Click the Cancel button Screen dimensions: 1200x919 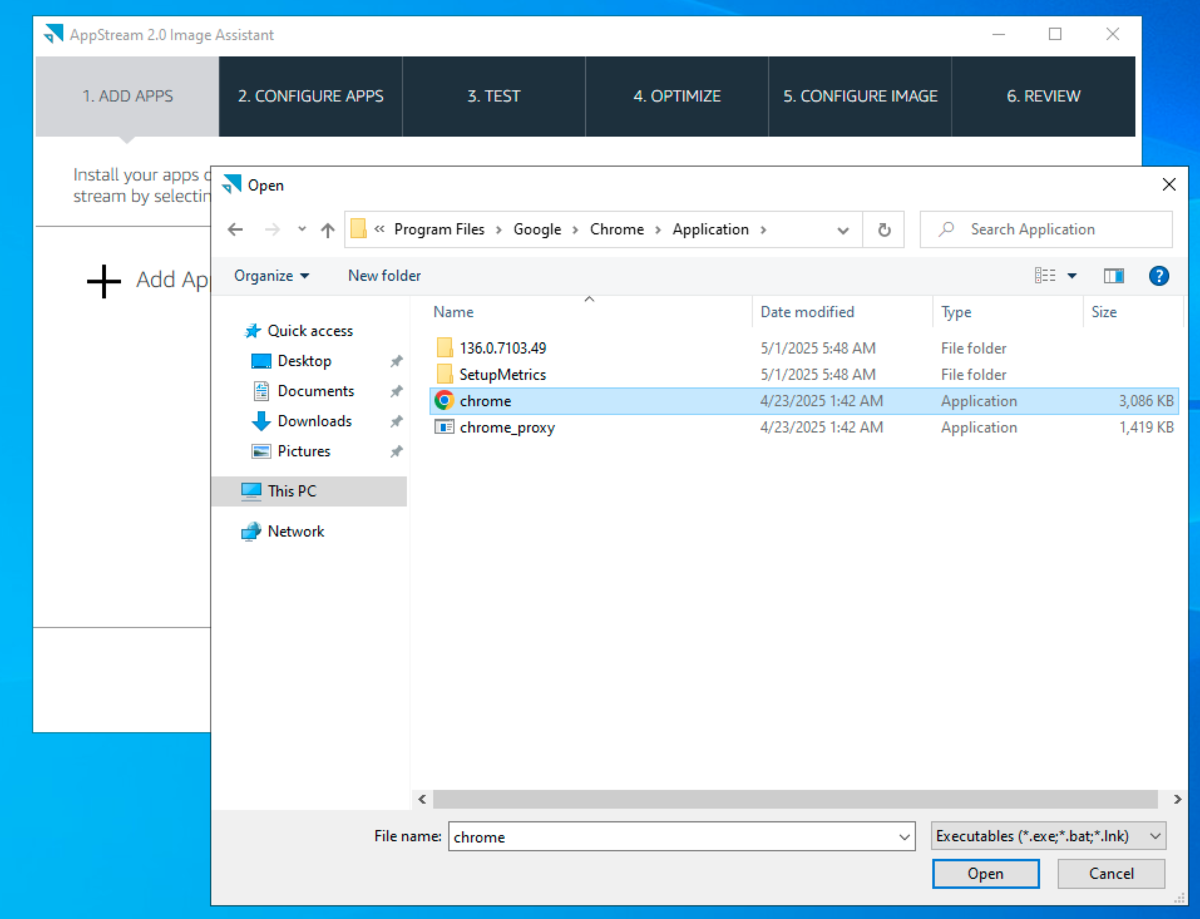[x=1111, y=873]
